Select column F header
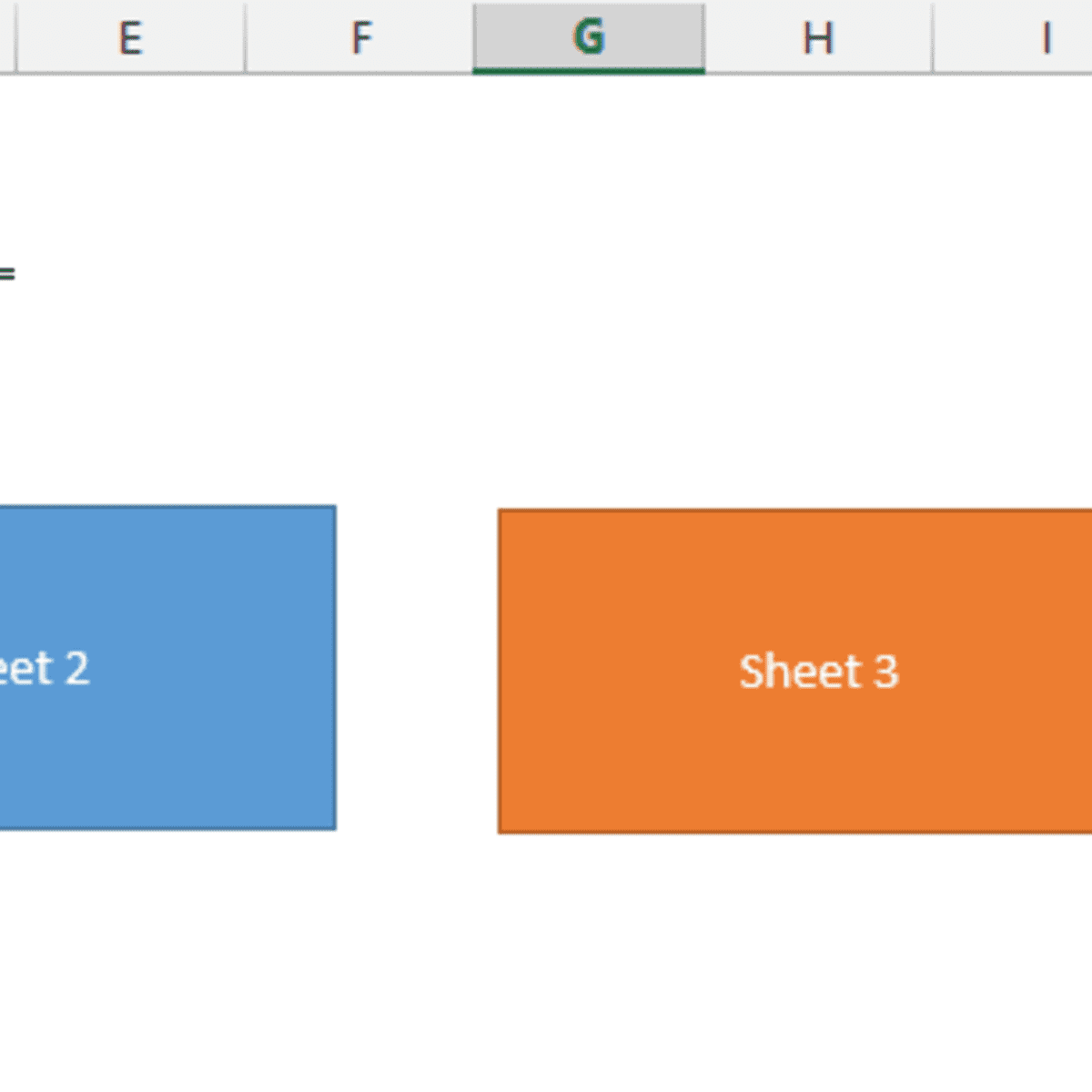Image resolution: width=1092 pixels, height=1092 pixels. tap(361, 36)
